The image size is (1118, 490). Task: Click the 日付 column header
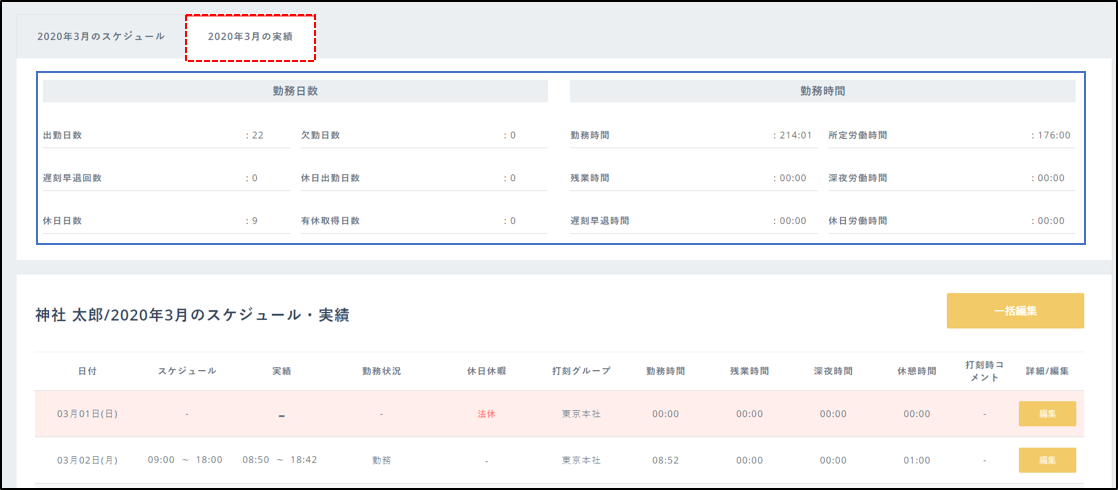pos(88,371)
